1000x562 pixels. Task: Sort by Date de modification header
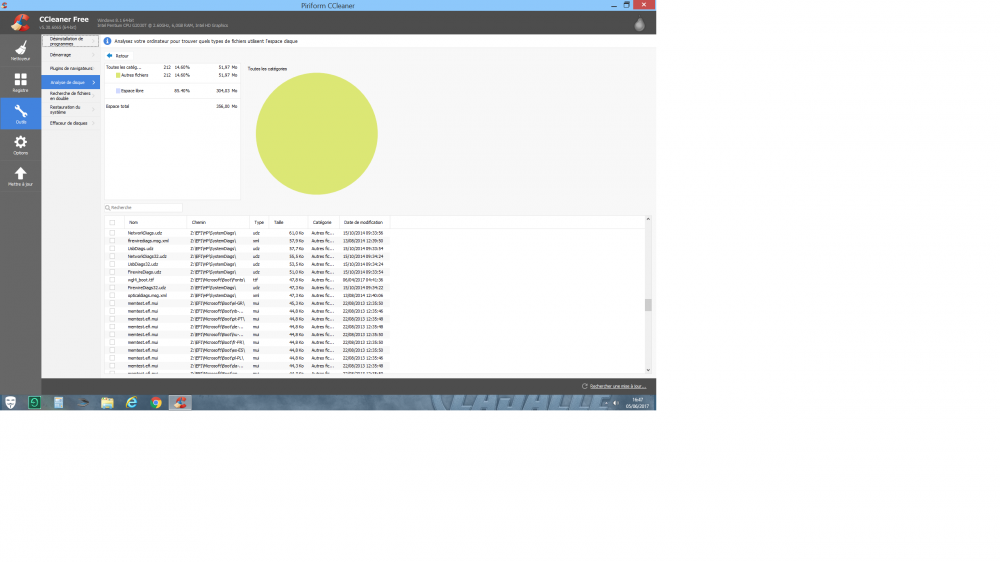click(365, 223)
